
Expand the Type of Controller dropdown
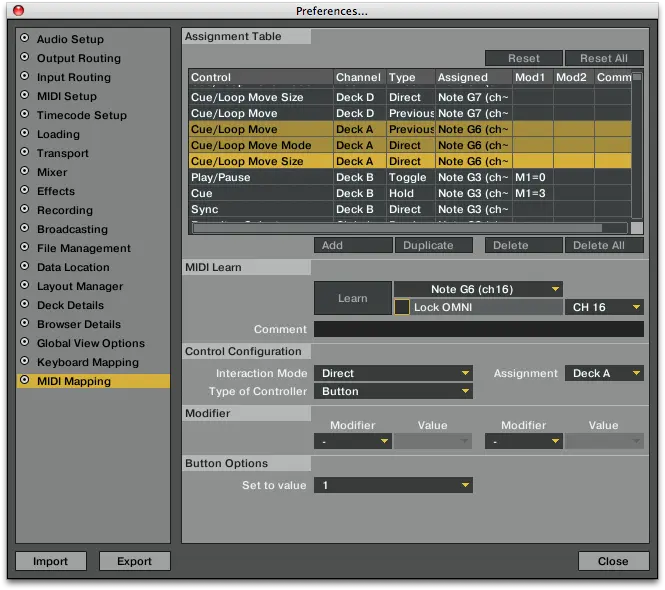click(x=394, y=391)
